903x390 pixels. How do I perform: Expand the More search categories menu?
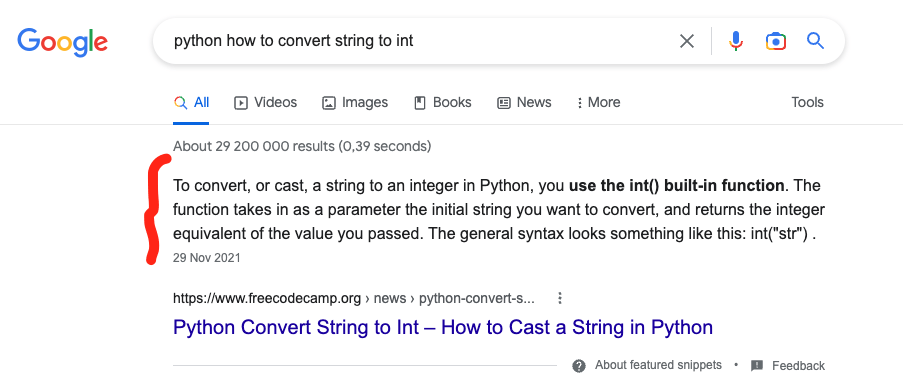[598, 103]
